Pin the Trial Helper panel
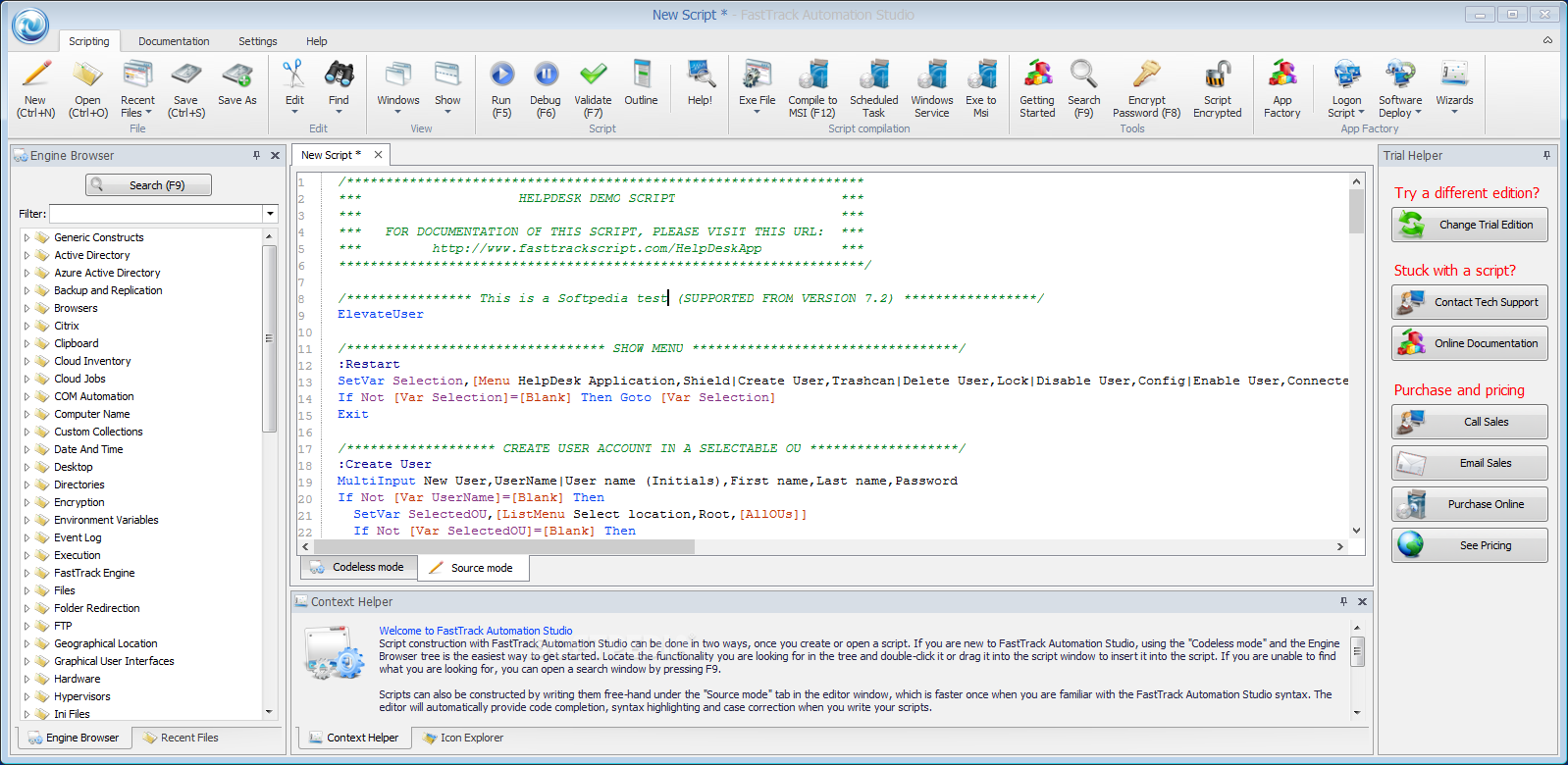 1546,155
